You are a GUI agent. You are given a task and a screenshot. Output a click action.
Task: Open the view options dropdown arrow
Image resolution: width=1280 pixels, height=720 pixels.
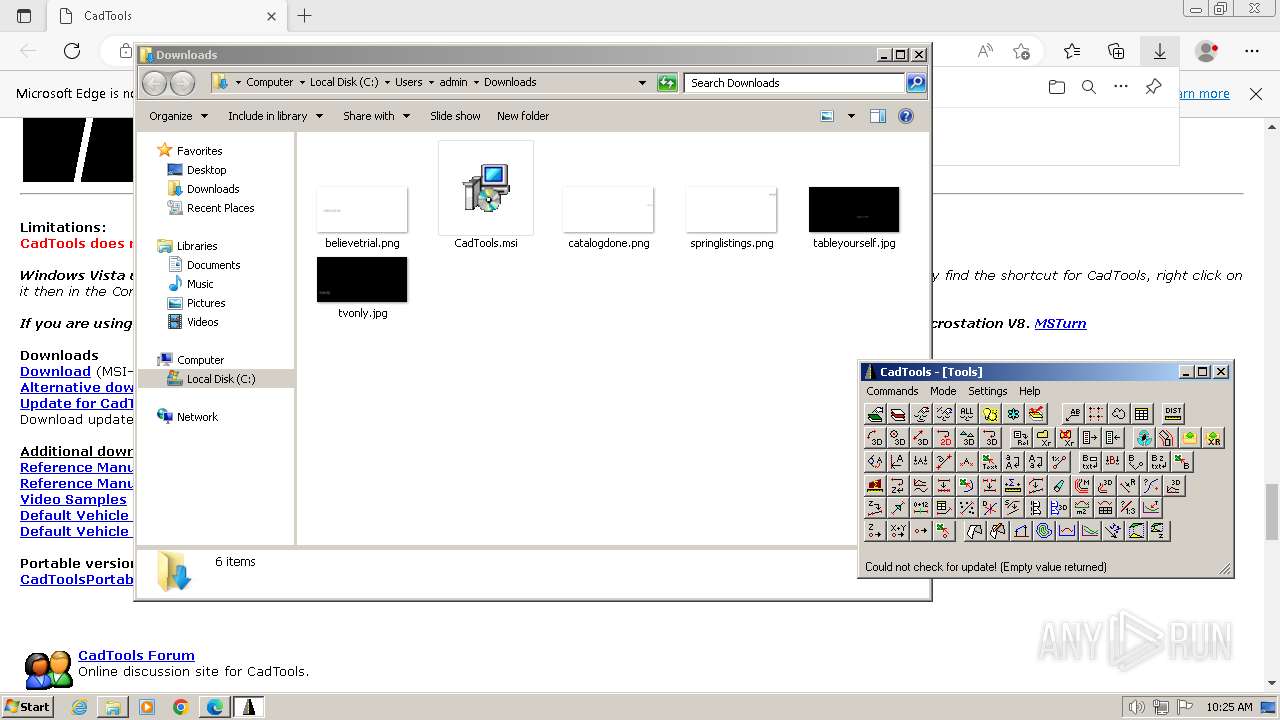tap(851, 116)
